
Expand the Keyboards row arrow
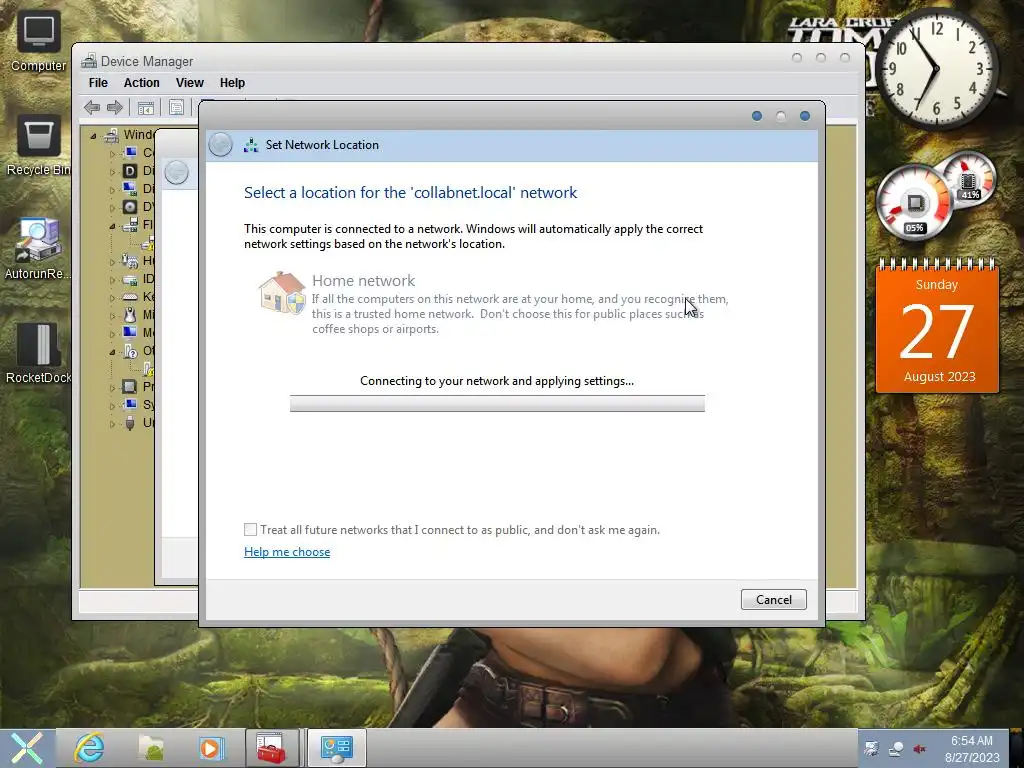112,298
